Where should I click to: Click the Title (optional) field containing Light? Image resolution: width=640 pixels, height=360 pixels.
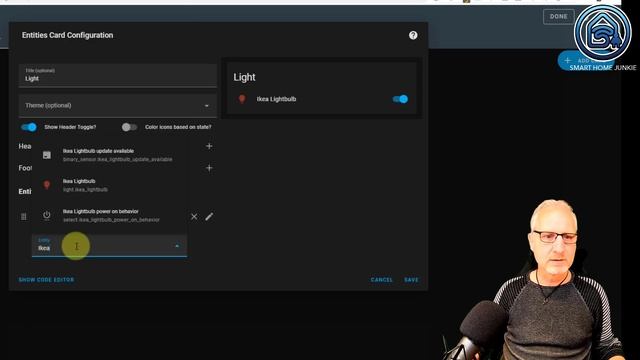118,76
